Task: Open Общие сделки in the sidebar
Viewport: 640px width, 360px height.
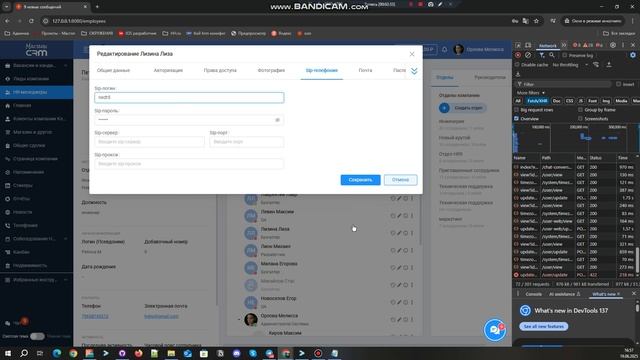Action: [29, 145]
